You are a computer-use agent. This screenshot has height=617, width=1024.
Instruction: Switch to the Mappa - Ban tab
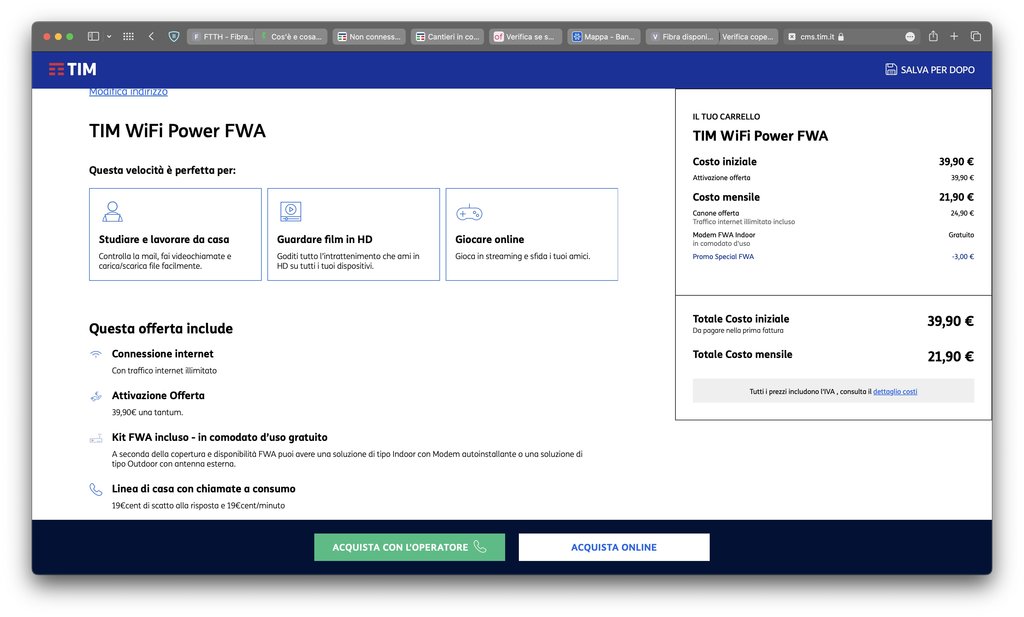tap(603, 37)
